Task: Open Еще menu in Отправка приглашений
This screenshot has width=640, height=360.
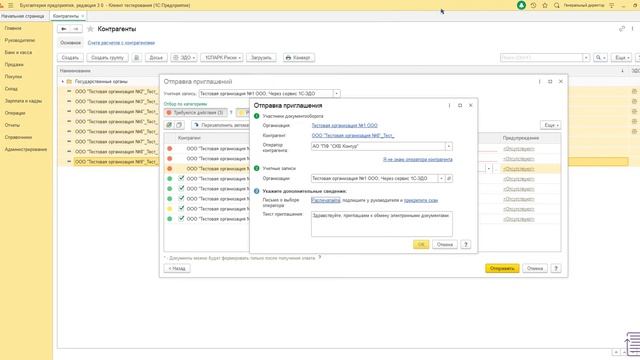Action: 550,125
